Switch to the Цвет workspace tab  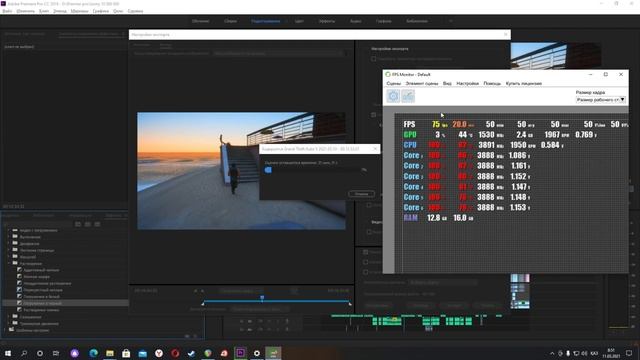pos(299,21)
